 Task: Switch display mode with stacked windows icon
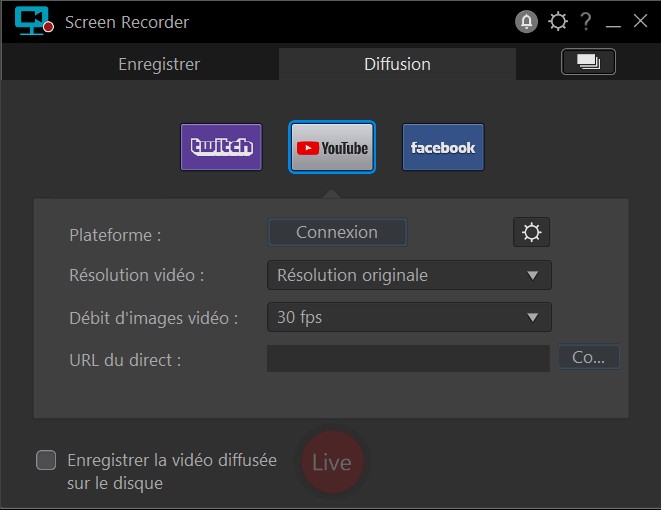click(x=588, y=62)
